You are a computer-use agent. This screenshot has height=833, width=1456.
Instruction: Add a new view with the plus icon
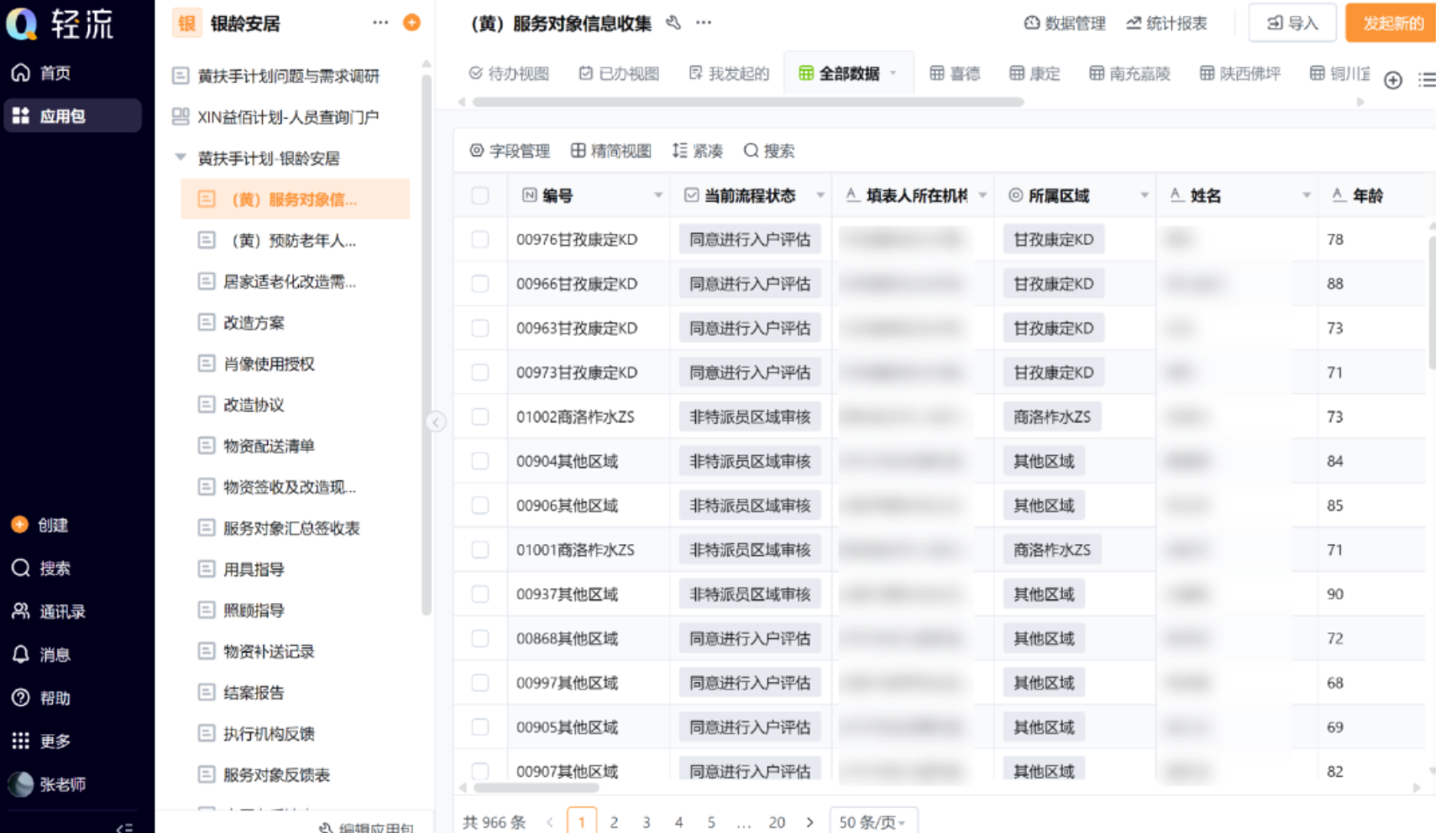[1394, 81]
